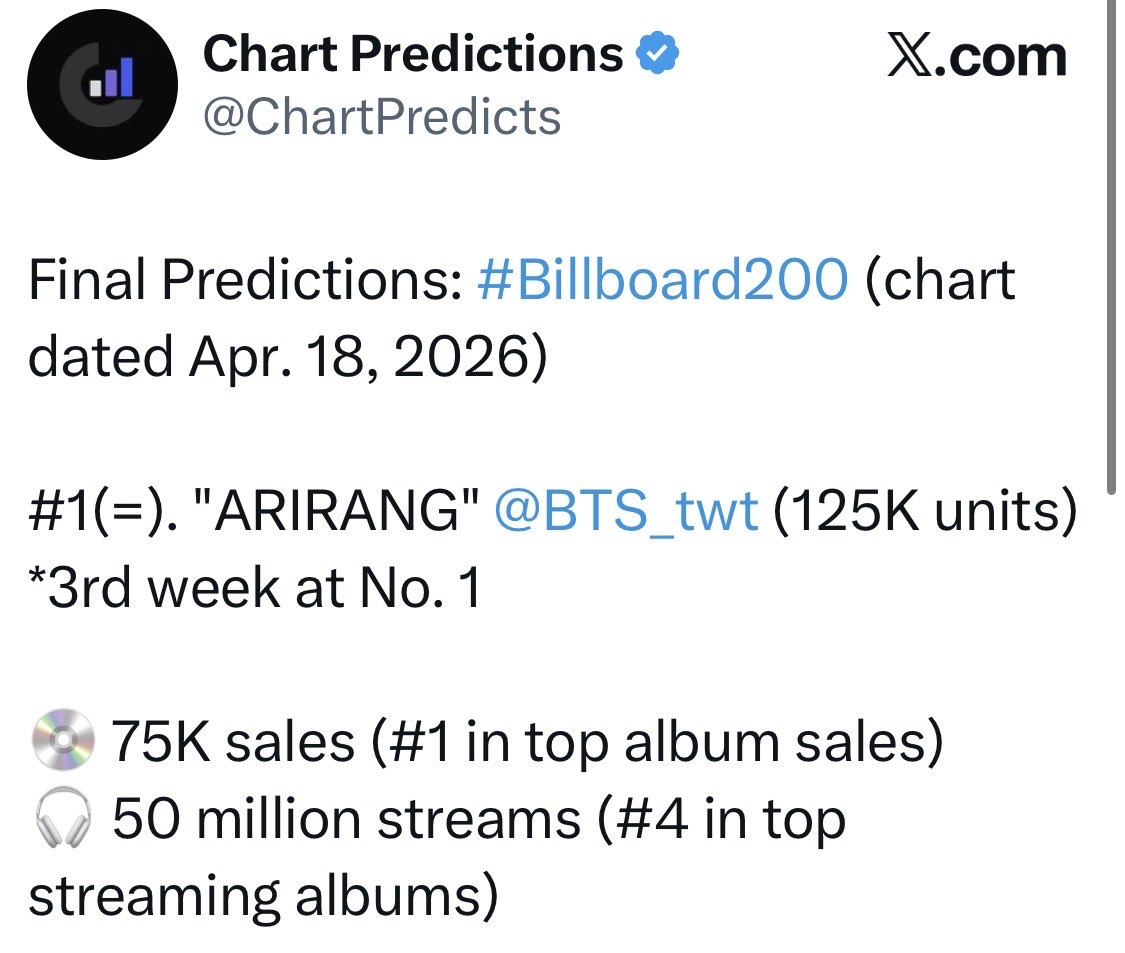Click the "50 million streams" text
The height and width of the screenshot is (953, 1125).
point(347,819)
